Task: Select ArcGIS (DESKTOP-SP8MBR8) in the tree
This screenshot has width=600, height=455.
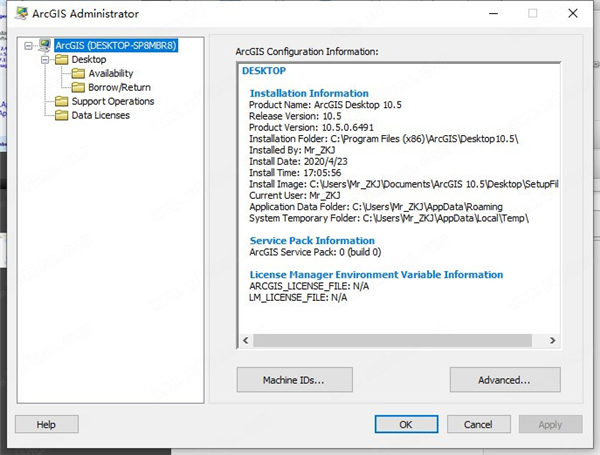Action: [116, 46]
